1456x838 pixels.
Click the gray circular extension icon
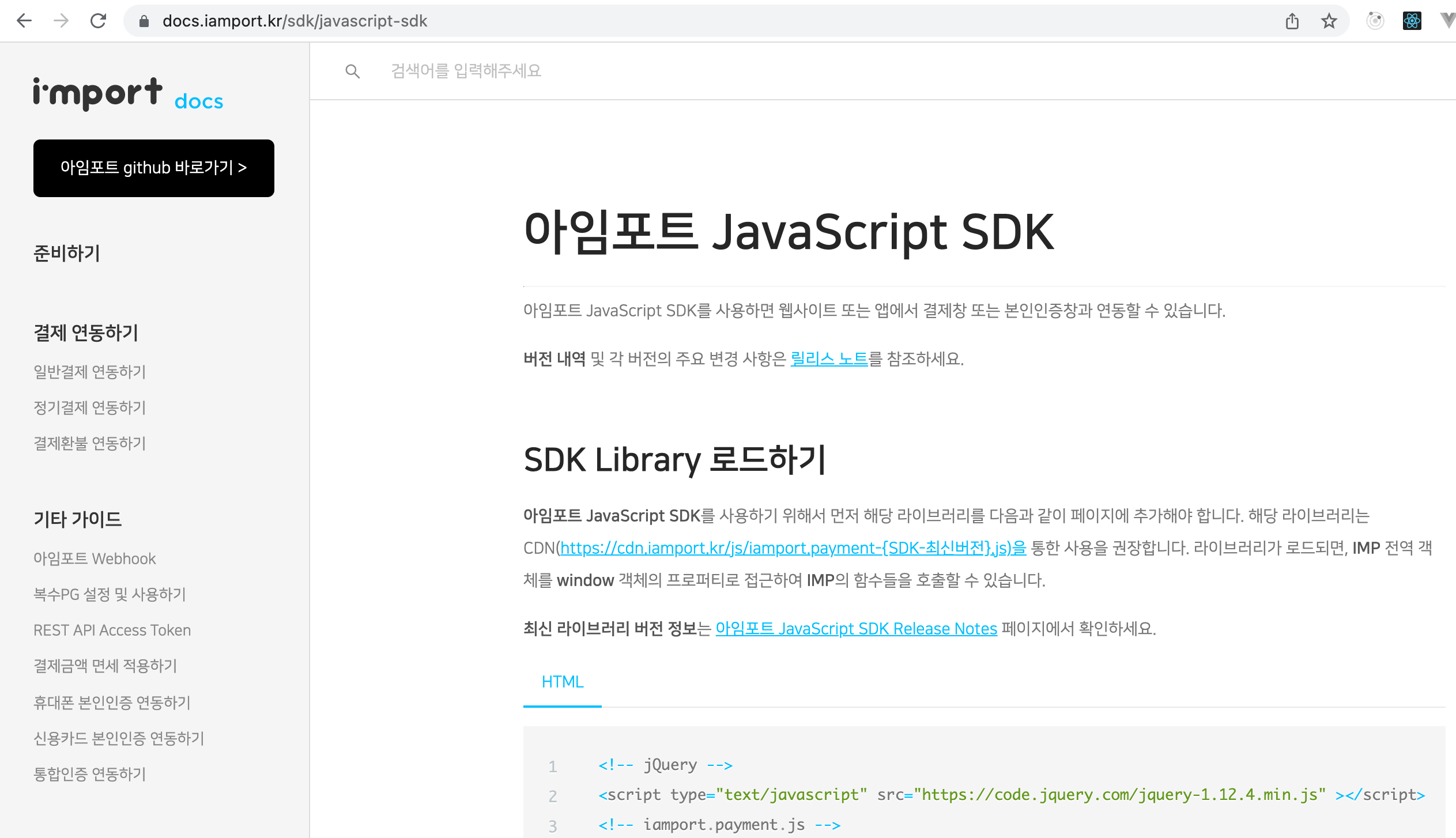[x=1375, y=21]
